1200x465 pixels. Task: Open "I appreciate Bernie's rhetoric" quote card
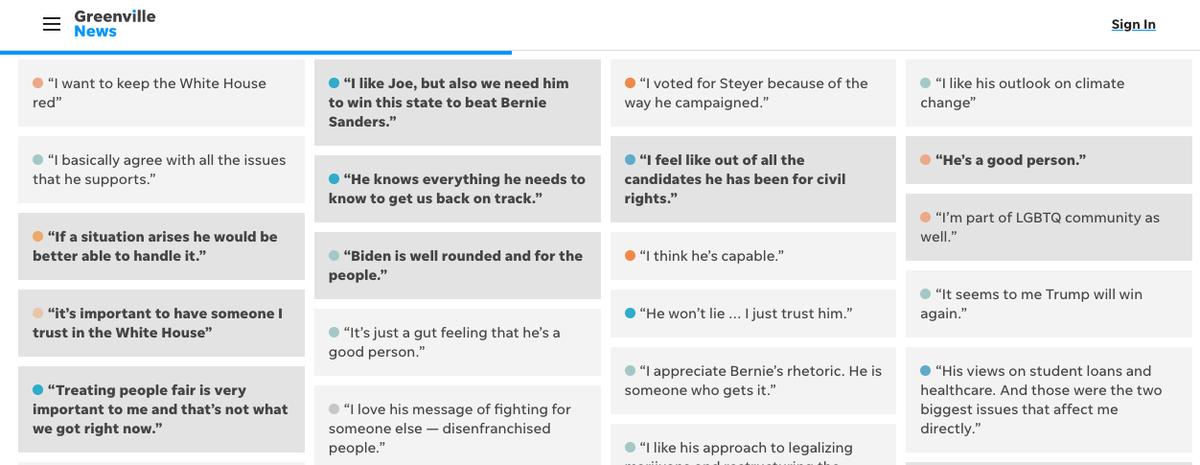pos(753,380)
